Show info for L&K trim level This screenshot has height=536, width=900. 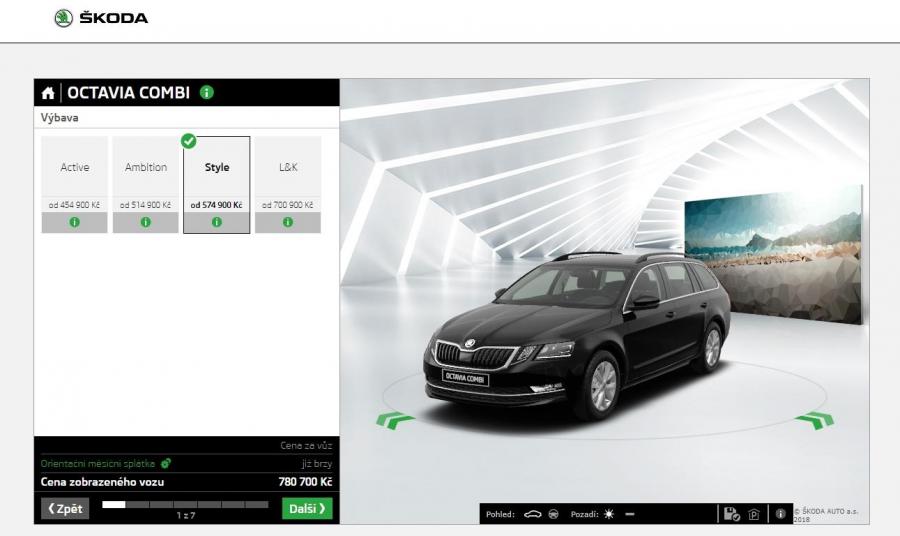click(288, 222)
